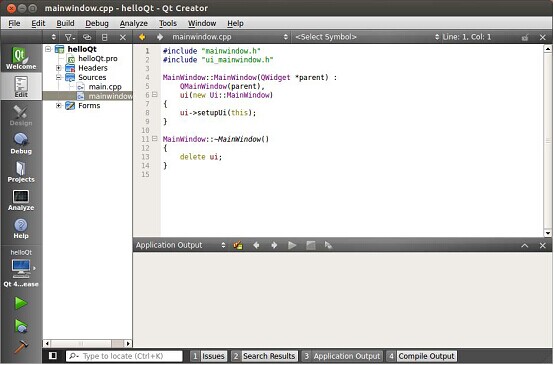Show the Compile Output pane
This screenshot has height=365, width=554.
point(422,356)
